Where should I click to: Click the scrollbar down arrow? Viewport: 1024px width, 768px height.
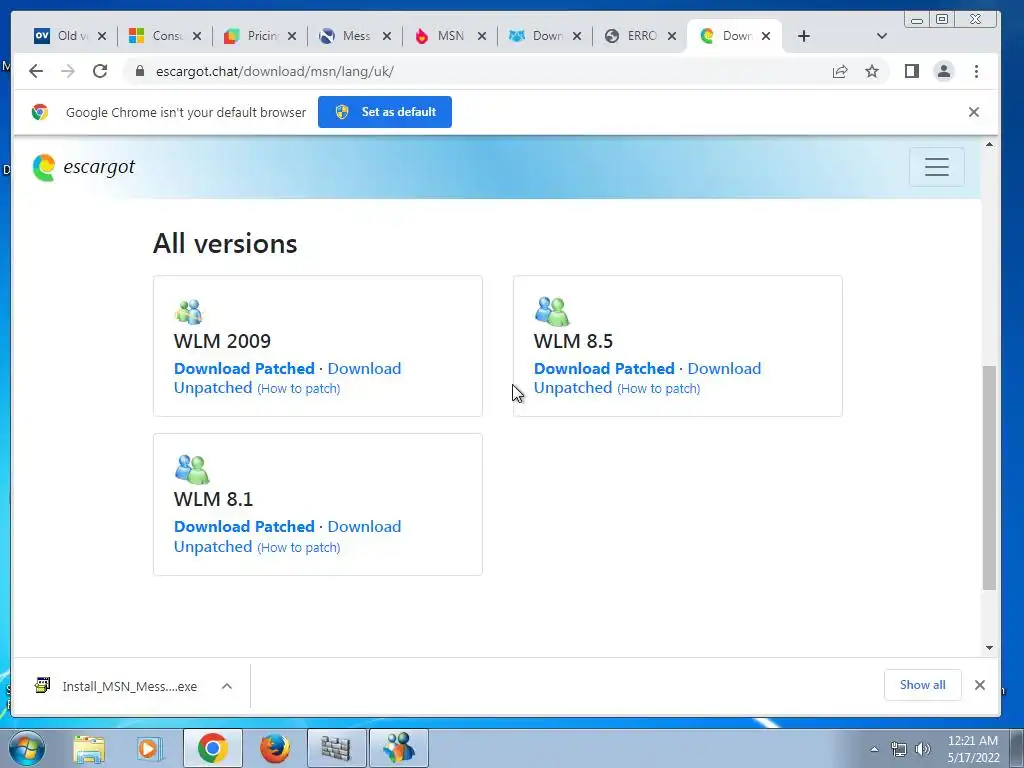(989, 648)
